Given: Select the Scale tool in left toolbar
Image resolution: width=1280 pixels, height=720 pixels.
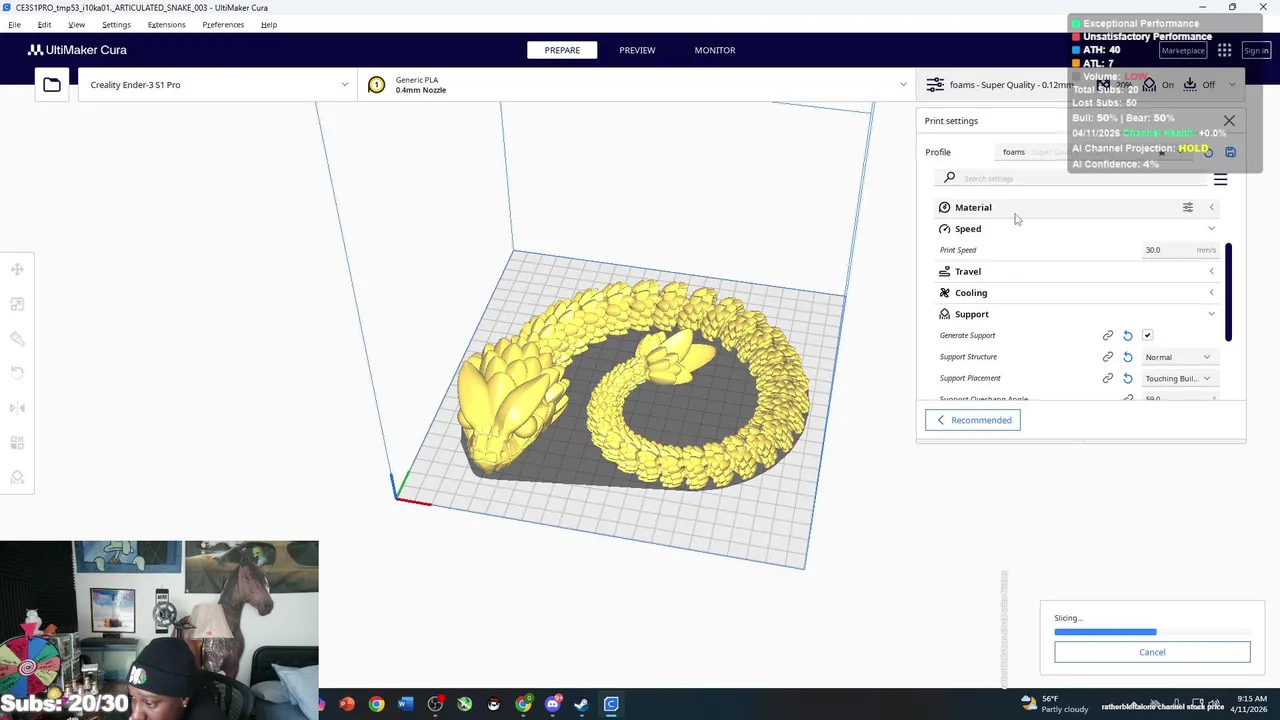Looking at the screenshot, I should tap(17, 304).
